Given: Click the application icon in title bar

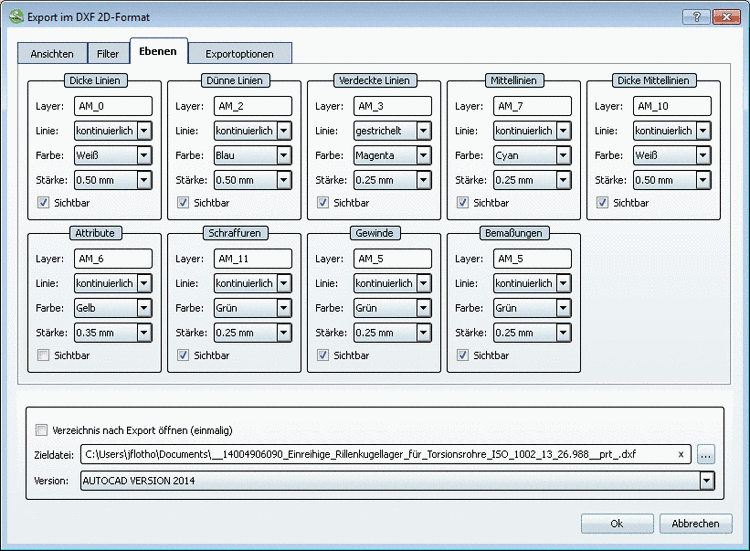Looking at the screenshot, I should [x=16, y=17].
